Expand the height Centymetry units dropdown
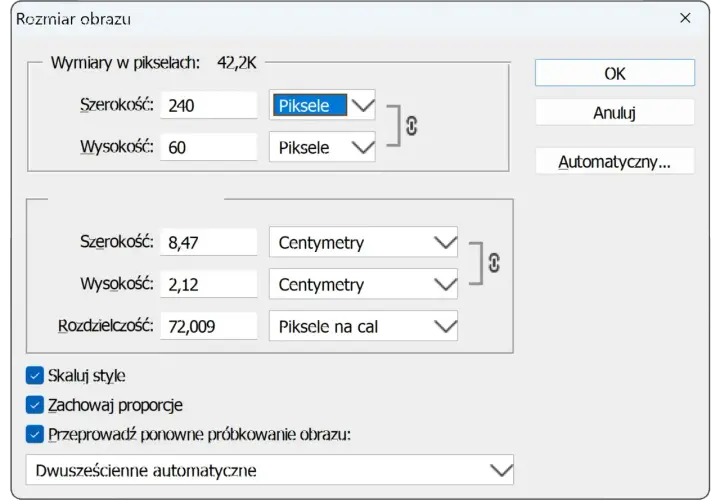 coord(363,284)
